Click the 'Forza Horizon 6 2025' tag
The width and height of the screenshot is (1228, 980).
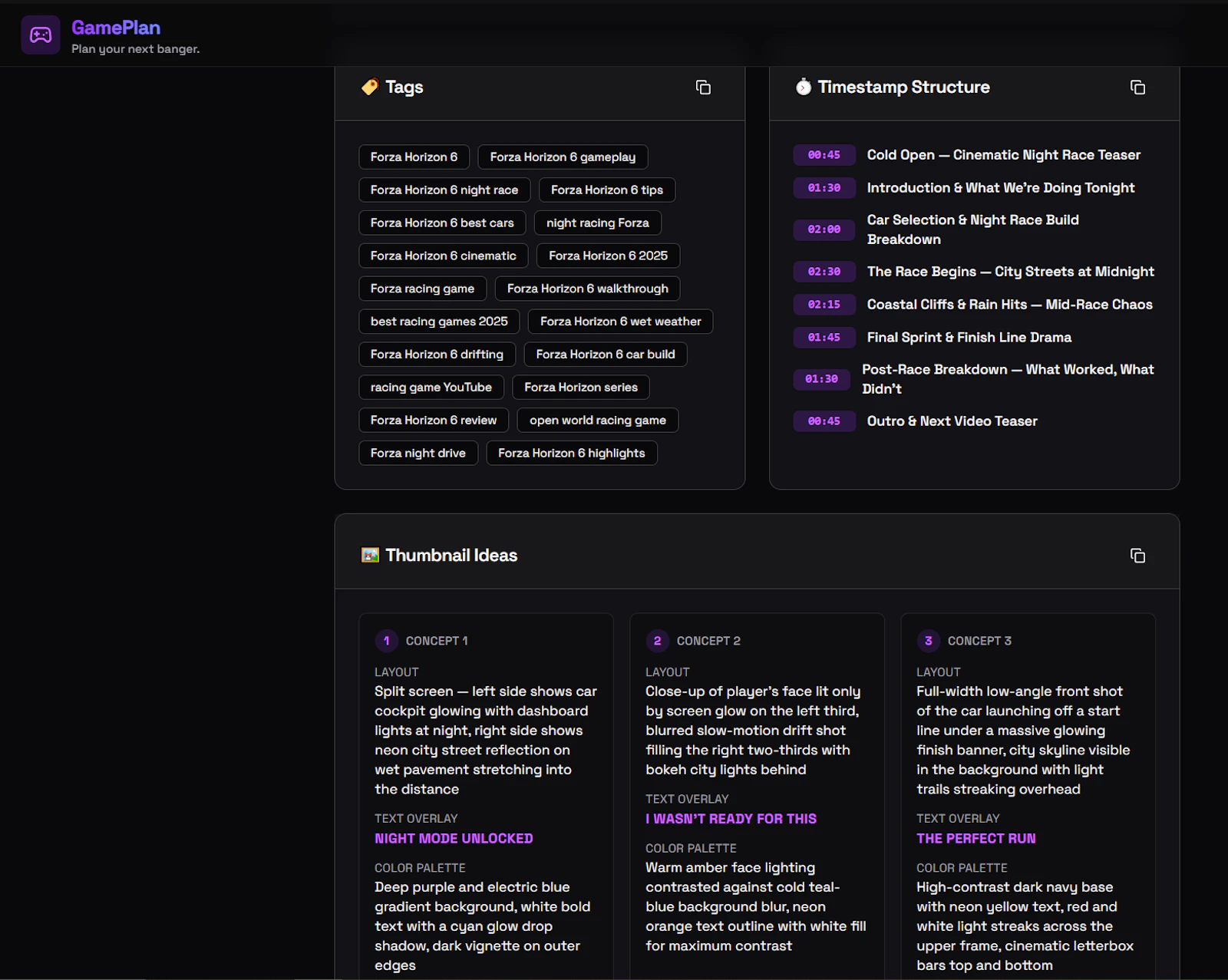[609, 256]
